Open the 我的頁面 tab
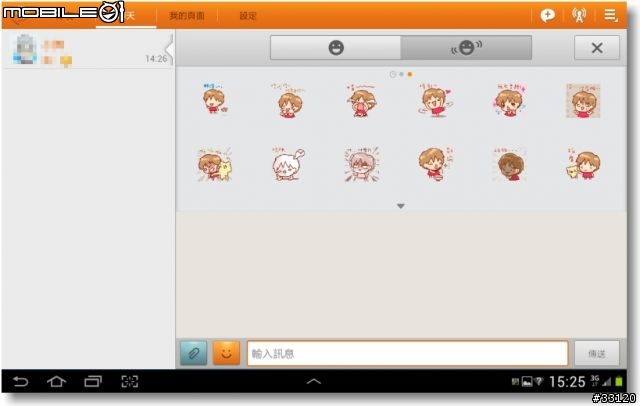The width and height of the screenshot is (640, 406). (187, 16)
